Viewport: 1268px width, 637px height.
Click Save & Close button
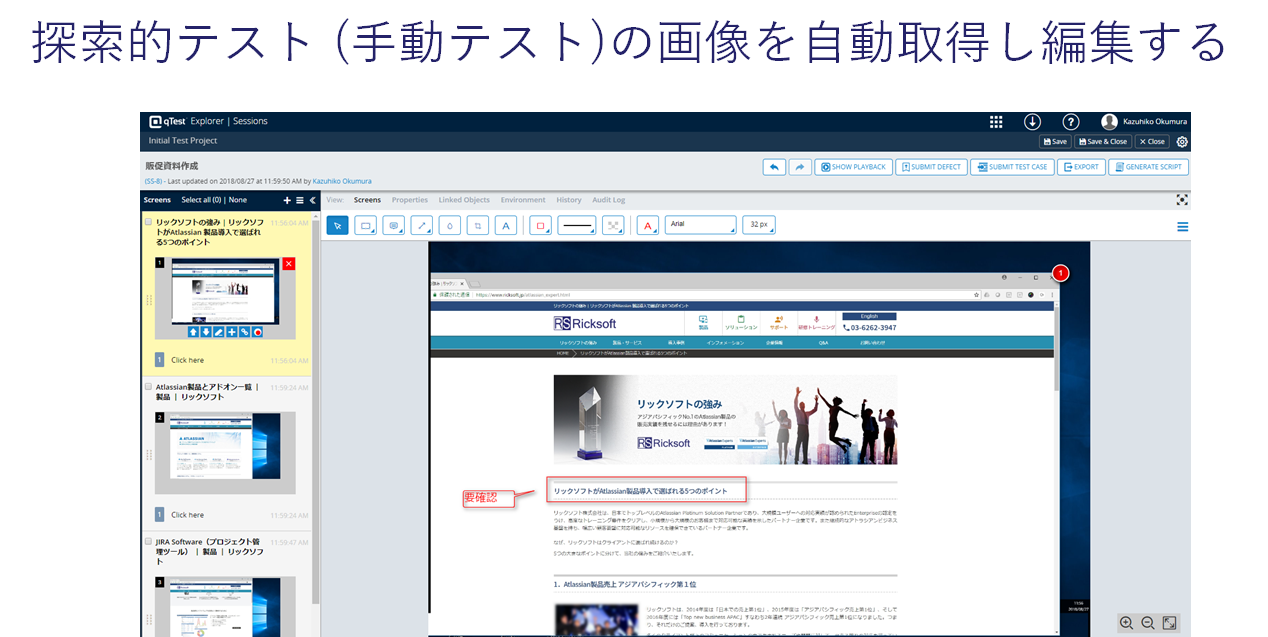(x=1103, y=142)
